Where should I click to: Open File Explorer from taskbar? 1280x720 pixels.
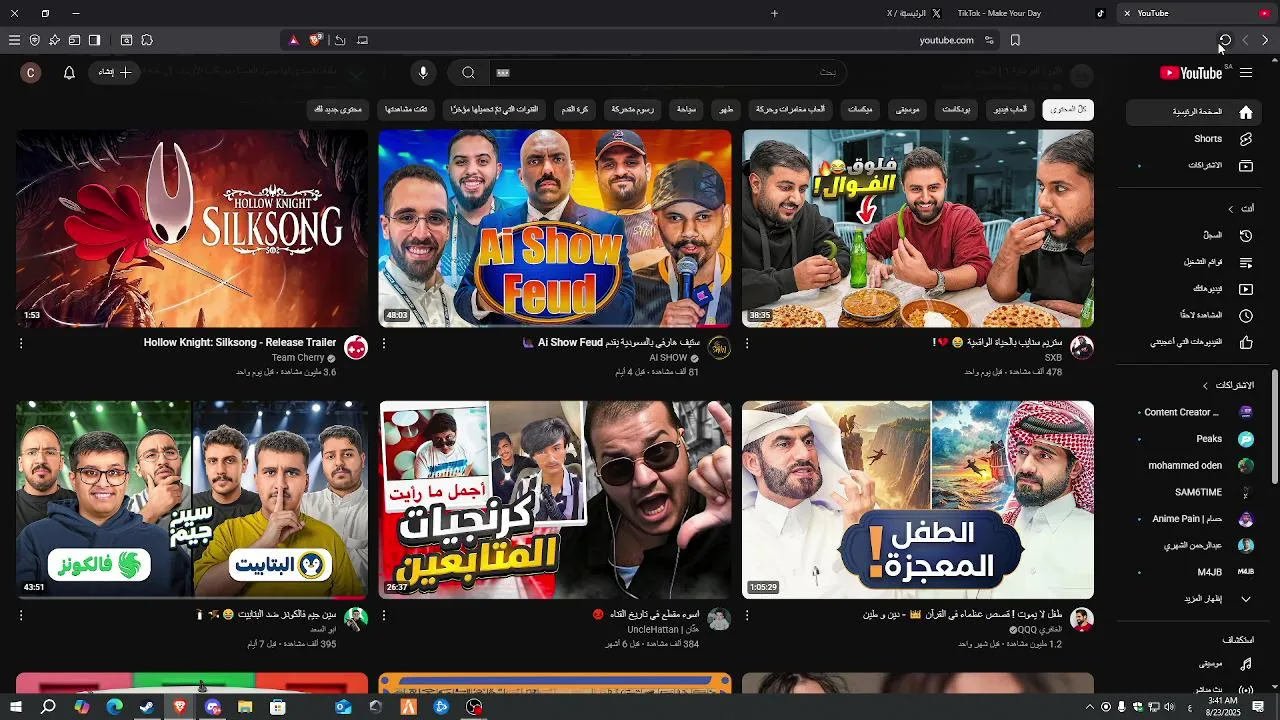point(245,707)
